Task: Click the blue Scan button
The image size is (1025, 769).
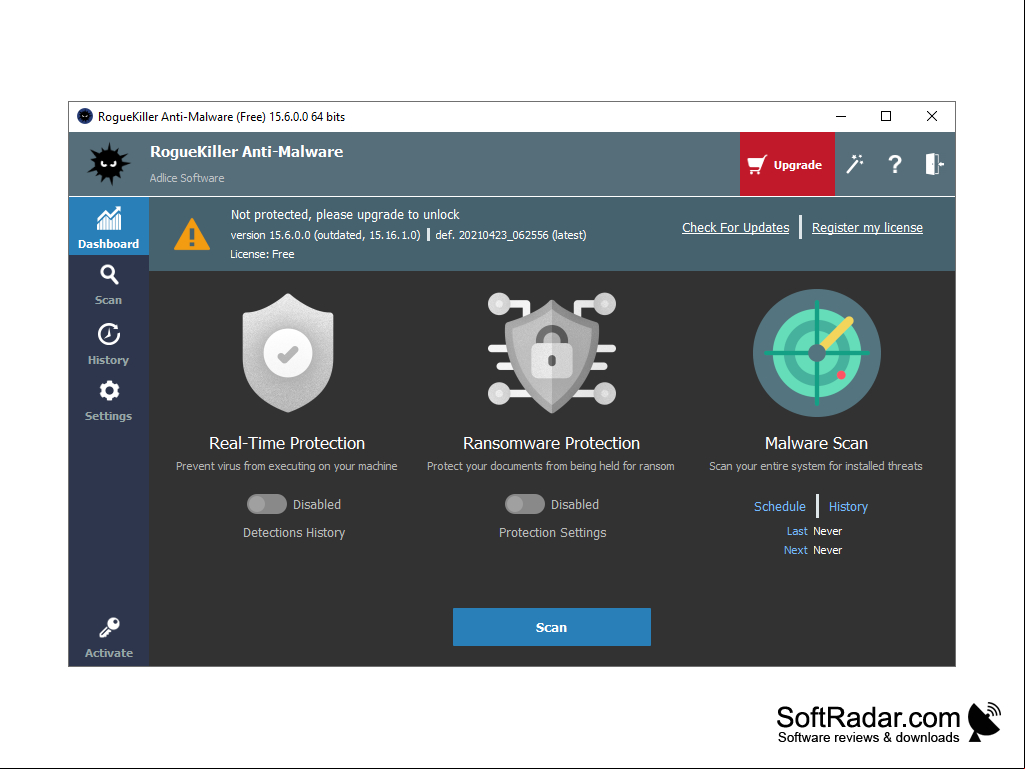Action: pos(552,627)
